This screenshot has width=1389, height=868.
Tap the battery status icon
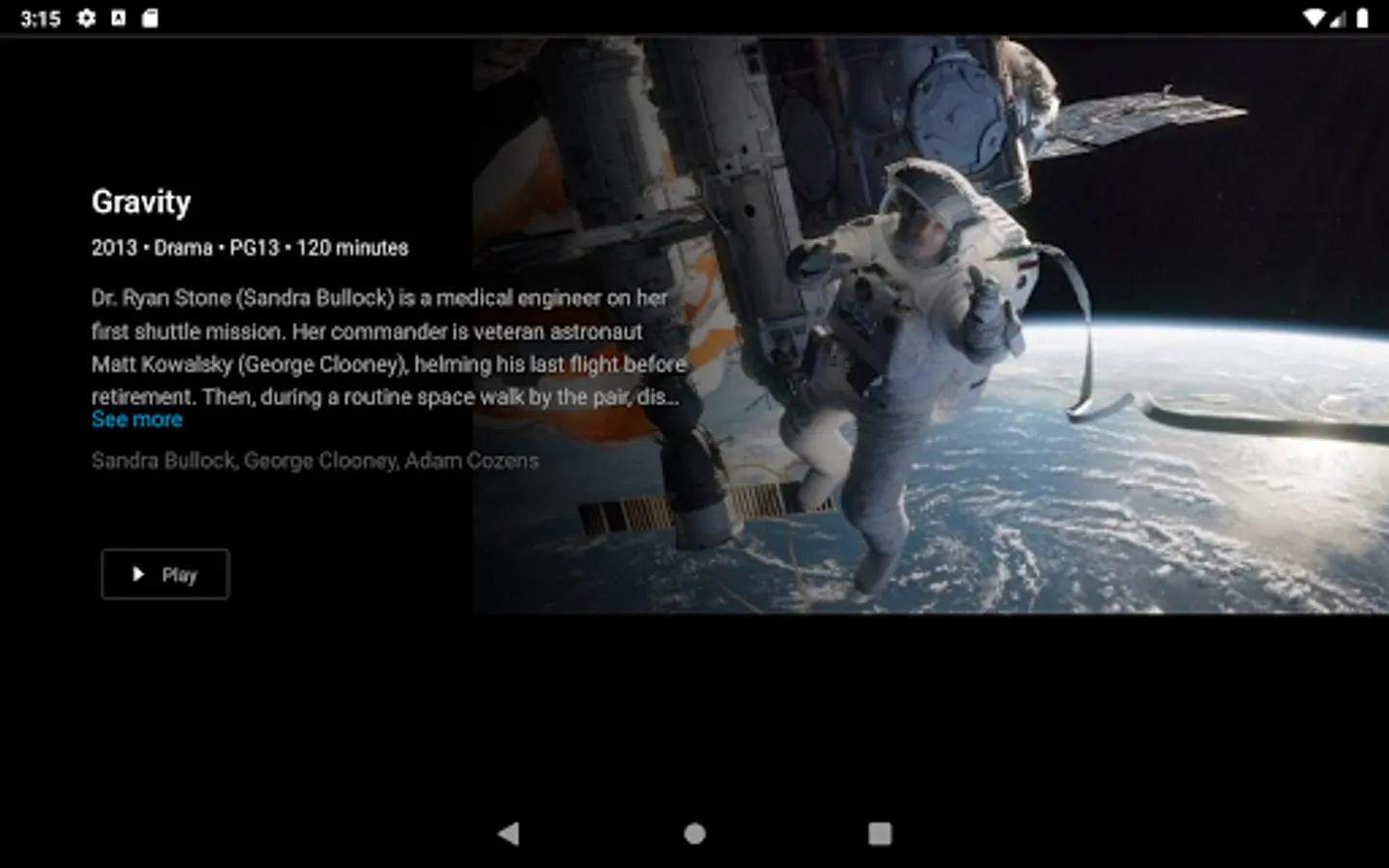[1362, 17]
